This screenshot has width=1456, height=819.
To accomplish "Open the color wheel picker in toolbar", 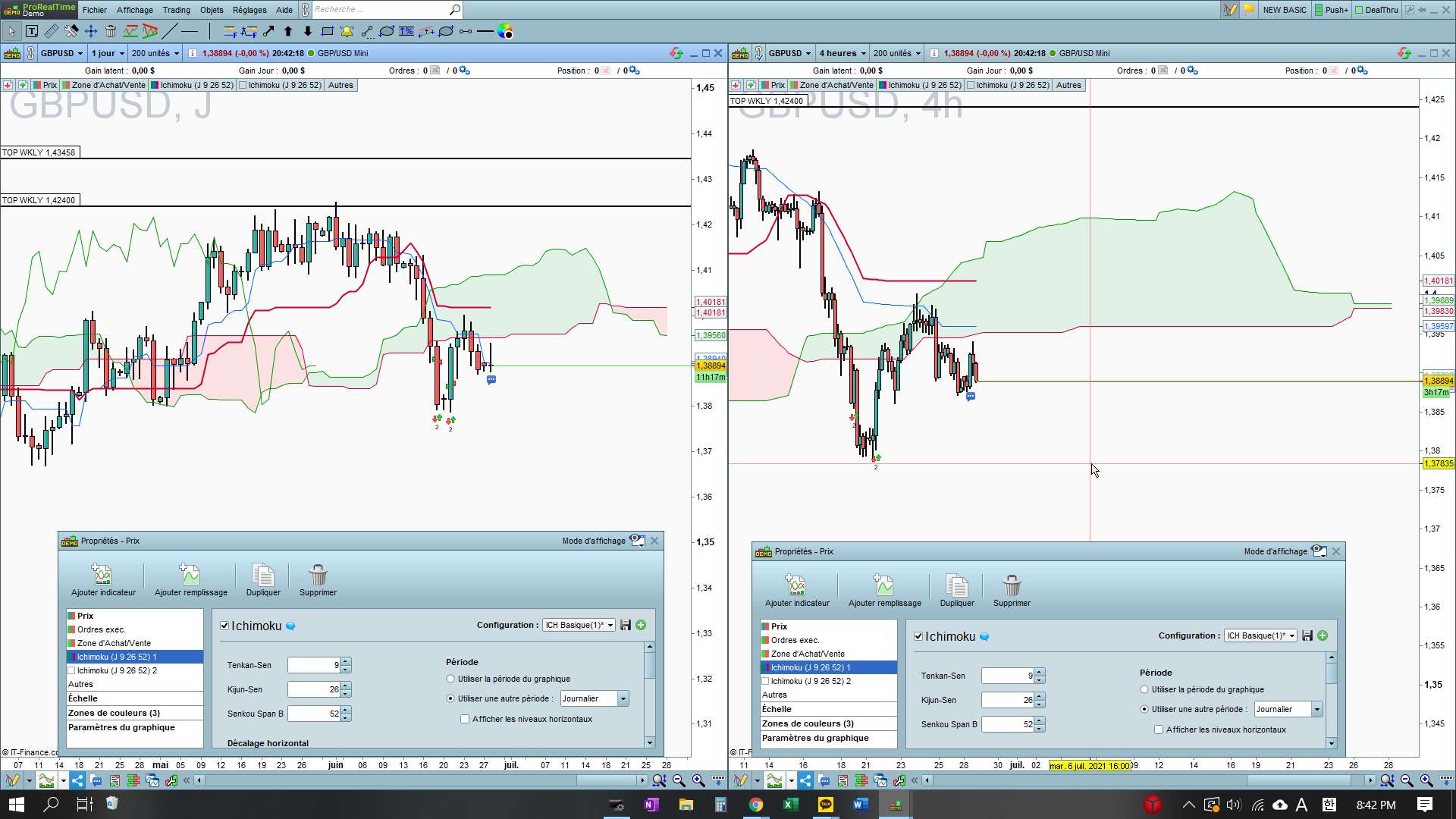I will [506, 31].
